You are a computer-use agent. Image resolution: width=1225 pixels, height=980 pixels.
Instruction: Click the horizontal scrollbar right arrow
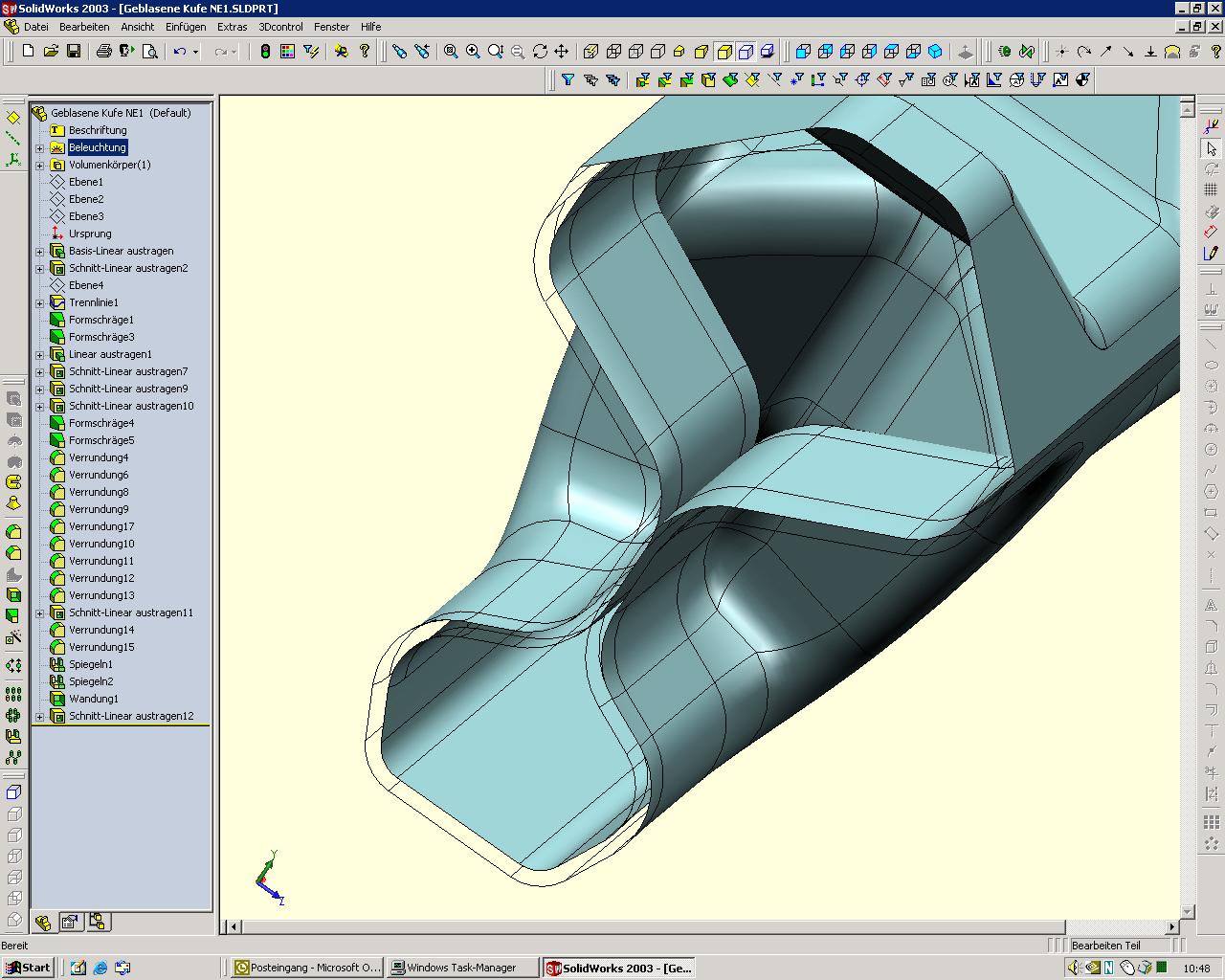pyautogui.click(x=1172, y=926)
